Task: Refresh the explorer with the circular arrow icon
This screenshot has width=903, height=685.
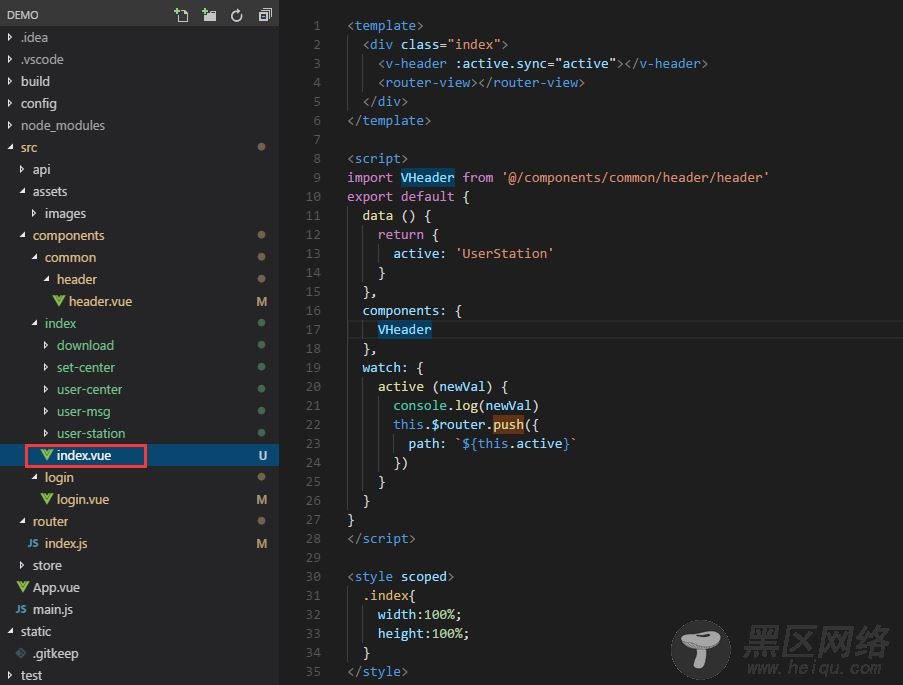Action: pos(237,16)
